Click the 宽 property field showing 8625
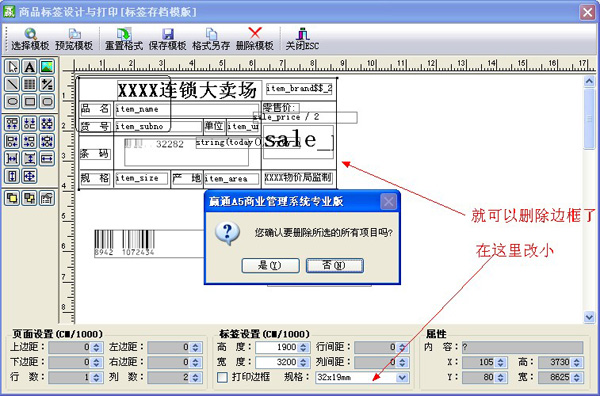 (x=561, y=377)
